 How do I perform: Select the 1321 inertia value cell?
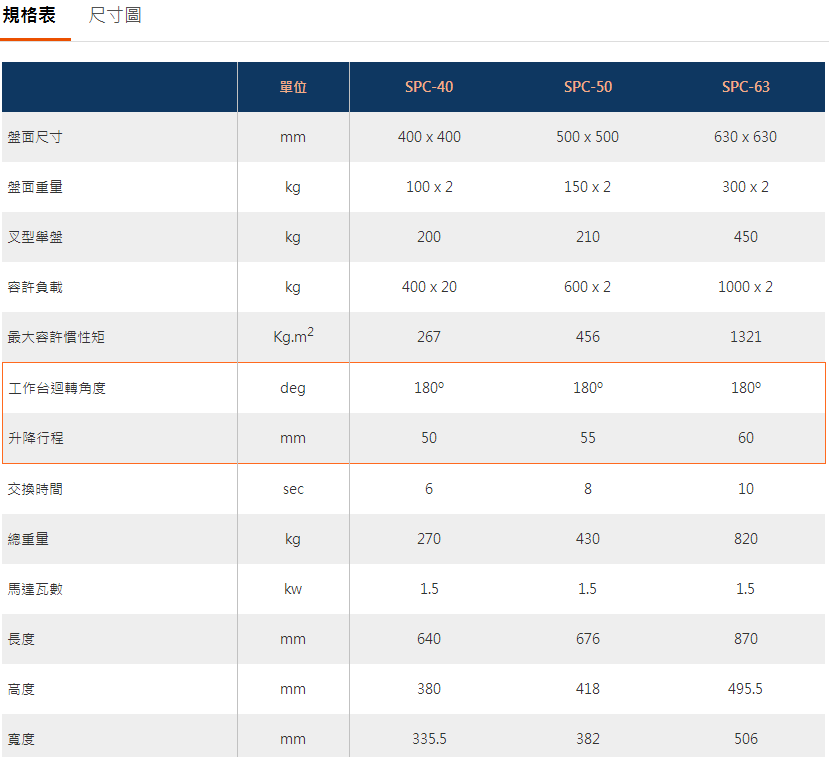[746, 337]
